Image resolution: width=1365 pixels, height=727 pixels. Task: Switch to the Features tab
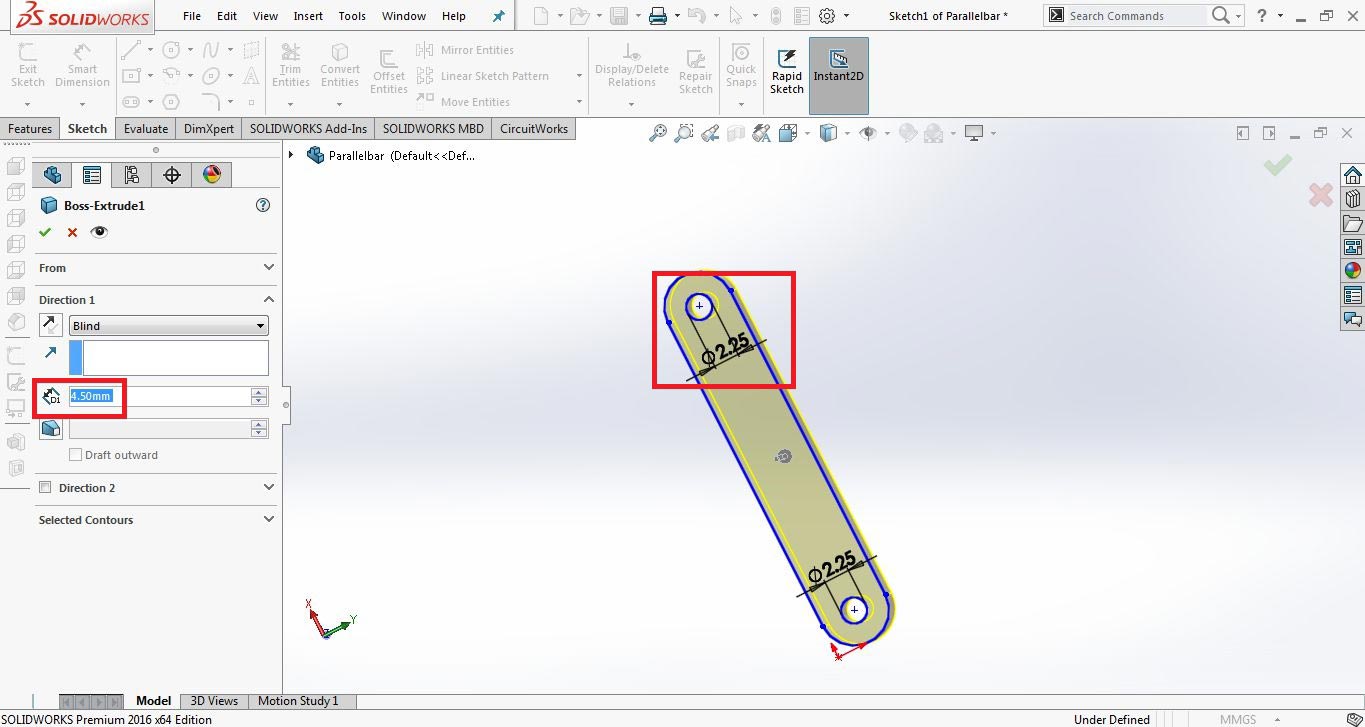30,129
